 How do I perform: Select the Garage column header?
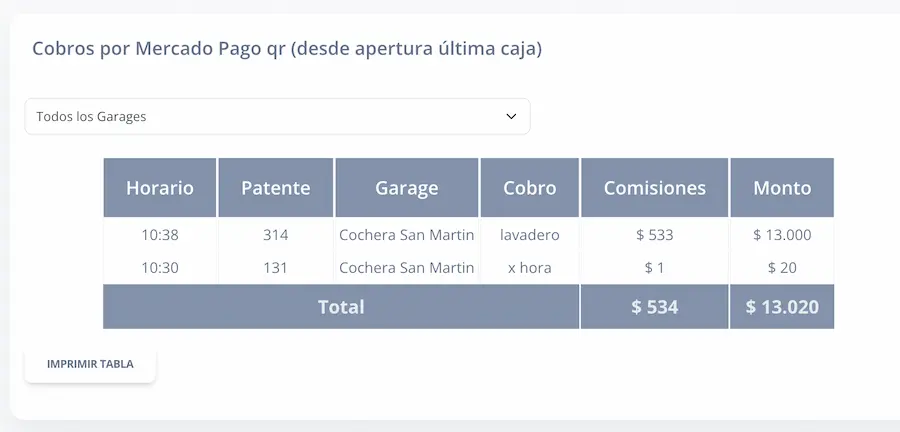(x=407, y=187)
